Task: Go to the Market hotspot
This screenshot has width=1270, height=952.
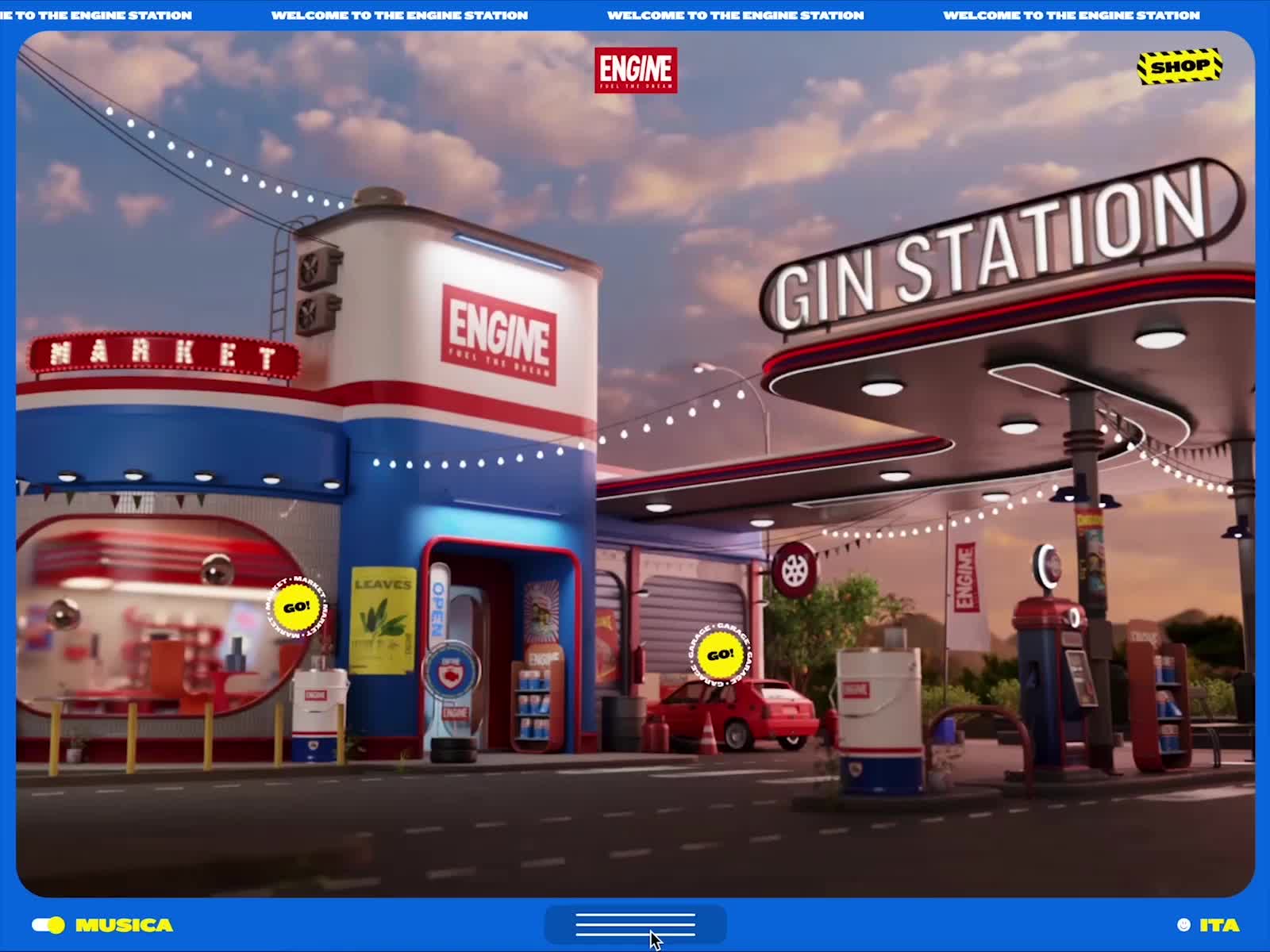Action: (x=296, y=608)
